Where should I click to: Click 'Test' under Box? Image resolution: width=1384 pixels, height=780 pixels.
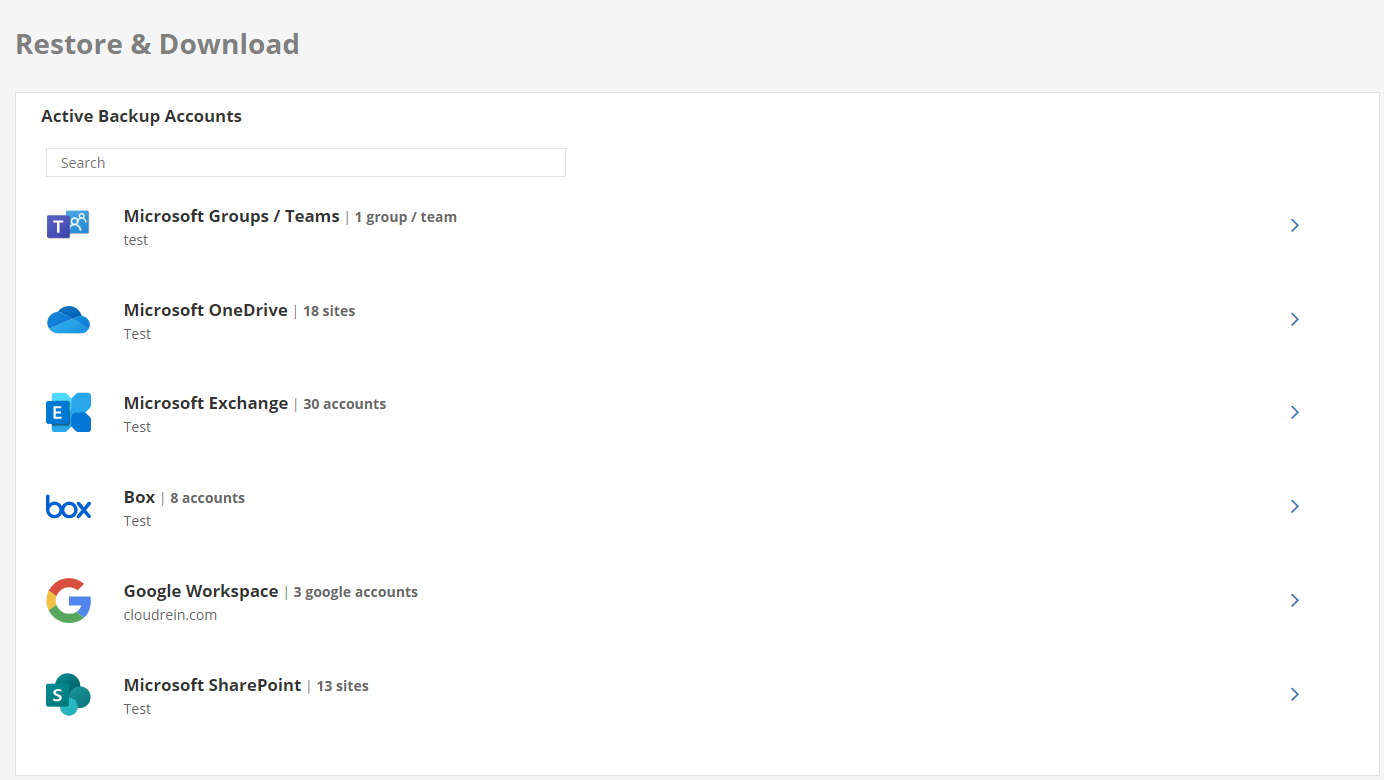137,521
